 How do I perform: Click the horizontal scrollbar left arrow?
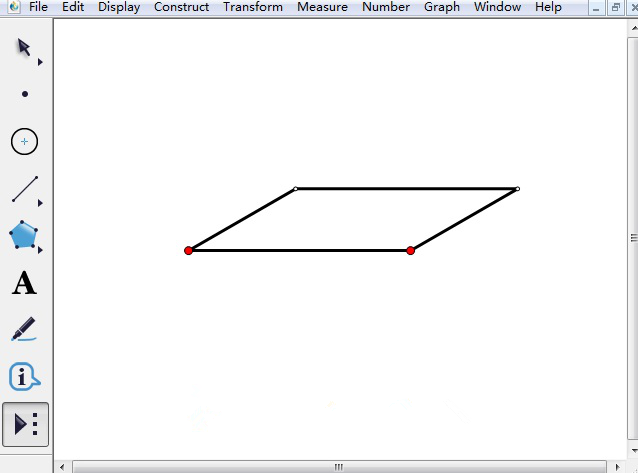click(62, 467)
